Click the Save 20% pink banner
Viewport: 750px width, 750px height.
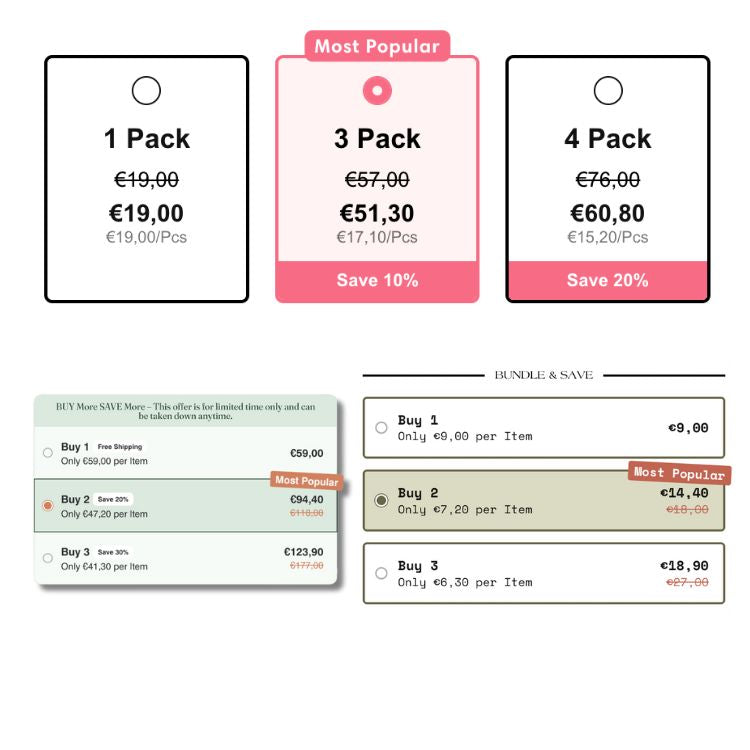point(607,280)
